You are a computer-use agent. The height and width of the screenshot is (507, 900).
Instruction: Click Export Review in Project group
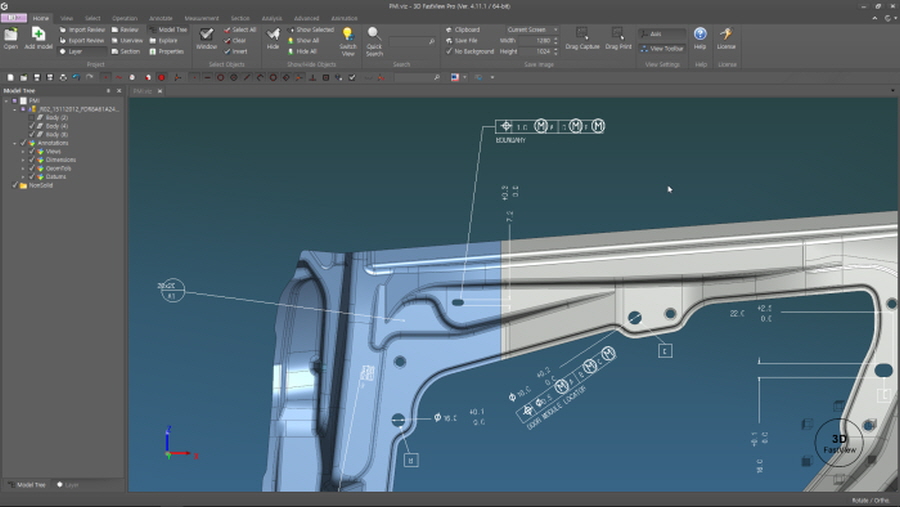[x=82, y=41]
